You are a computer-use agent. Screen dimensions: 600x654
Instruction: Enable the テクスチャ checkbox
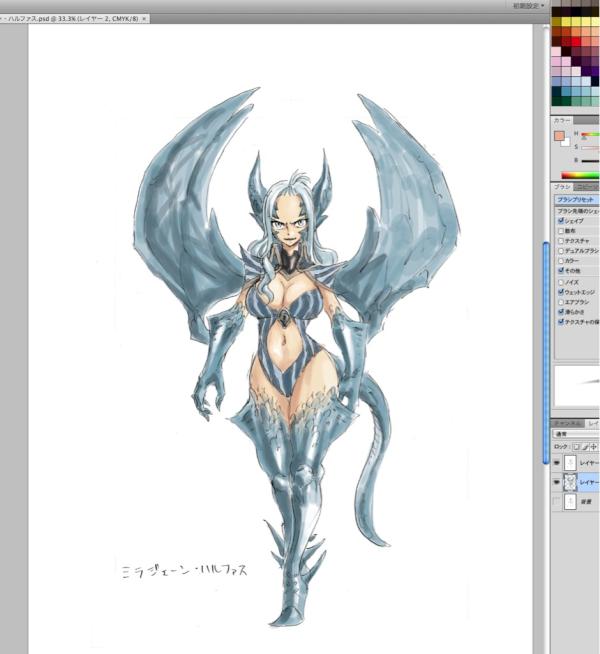[x=561, y=241]
